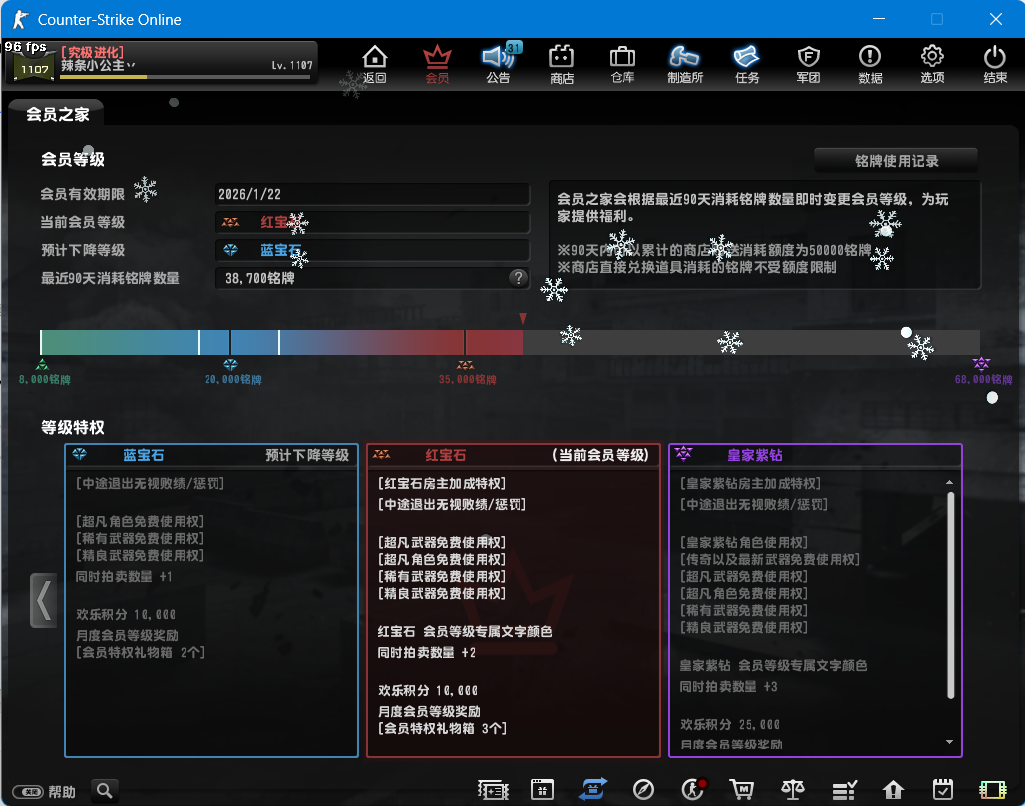The height and width of the screenshot is (806, 1025).
Task: Open the 商店 shop icon
Action: (562, 64)
